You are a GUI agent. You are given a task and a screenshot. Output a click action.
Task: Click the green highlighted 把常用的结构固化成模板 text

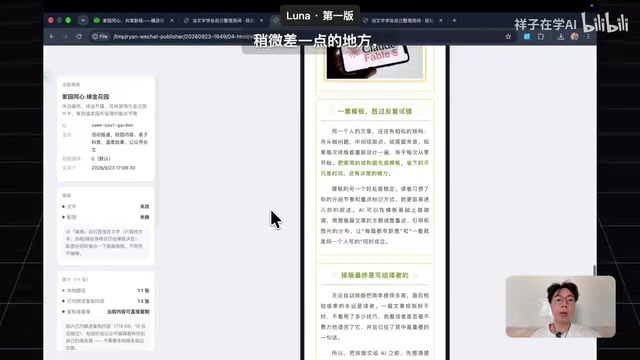(369, 163)
